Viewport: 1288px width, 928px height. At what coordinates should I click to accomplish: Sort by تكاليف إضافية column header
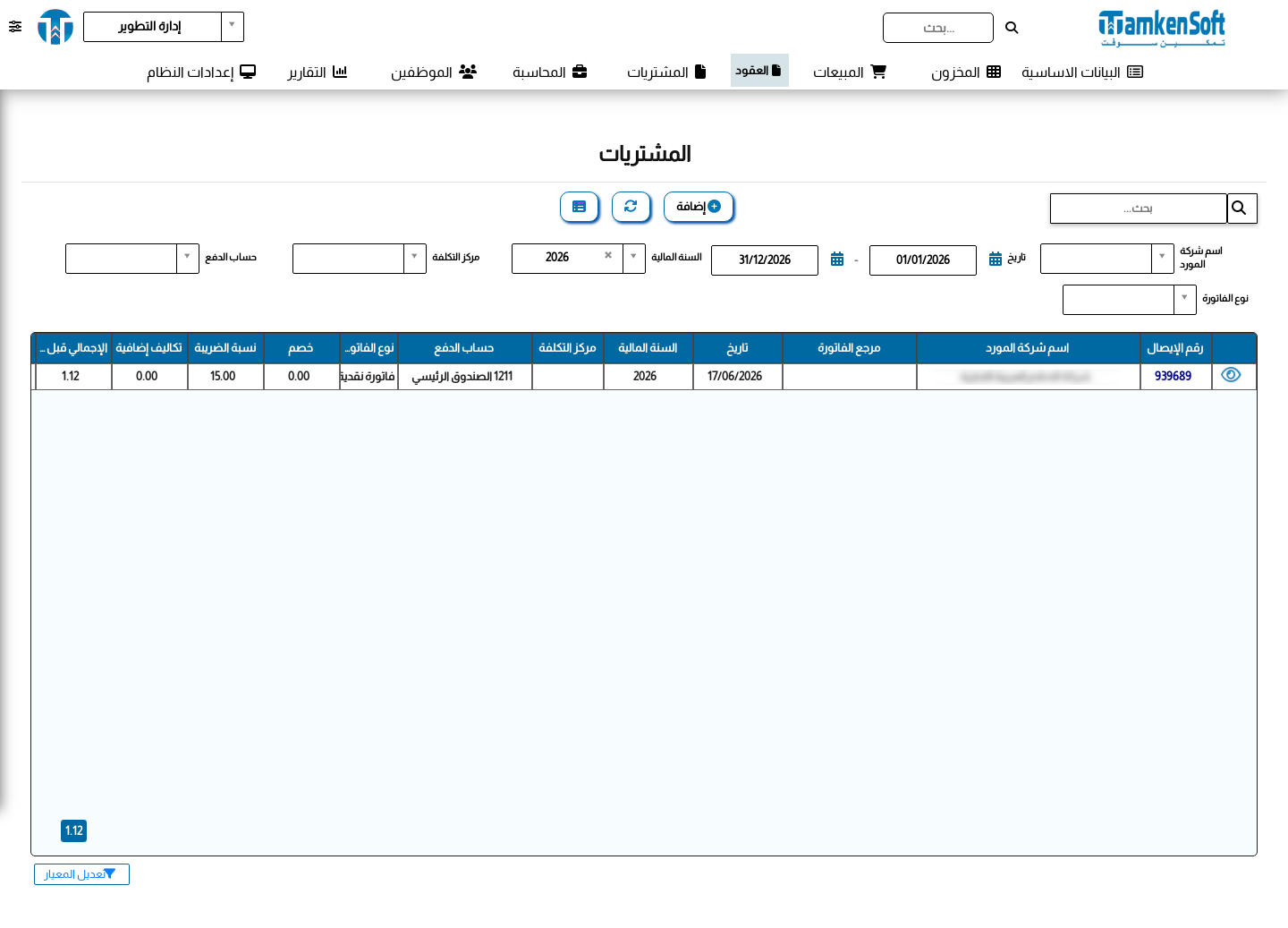click(149, 348)
